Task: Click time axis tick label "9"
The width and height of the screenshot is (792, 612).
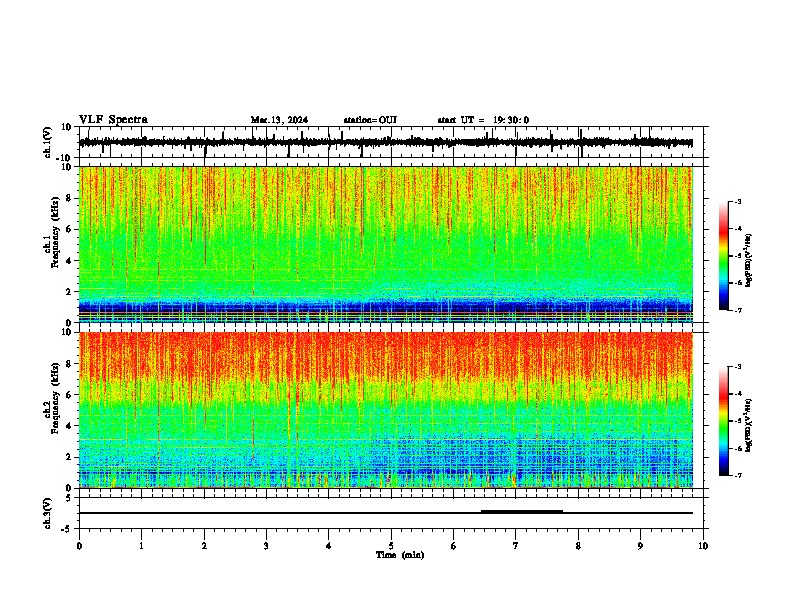Action: point(640,546)
